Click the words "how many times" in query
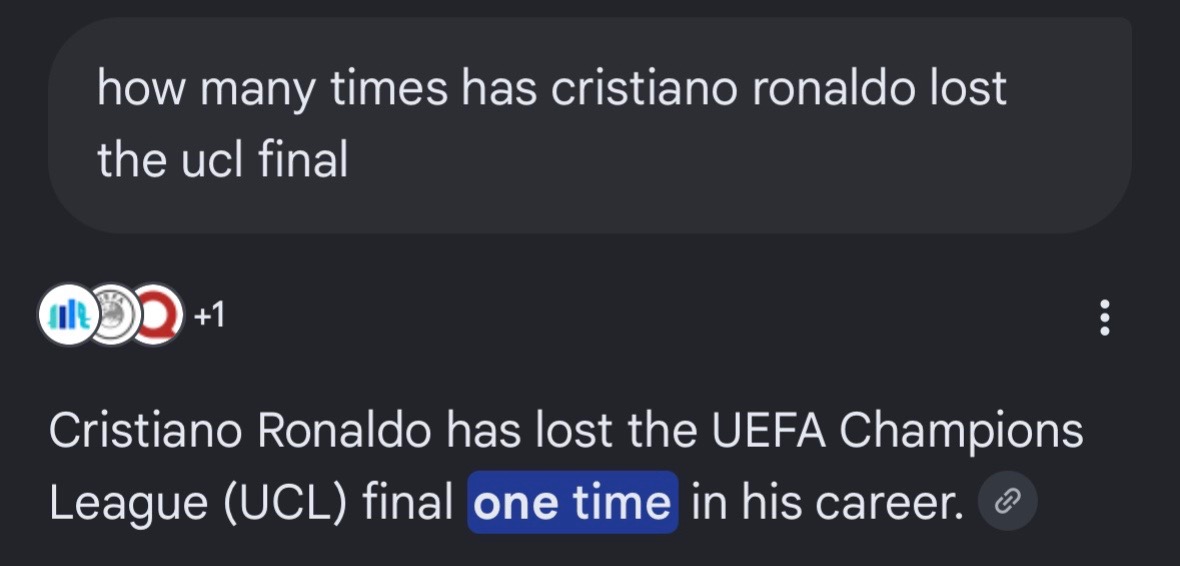Image resolution: width=1180 pixels, height=566 pixels. pyautogui.click(x=272, y=90)
